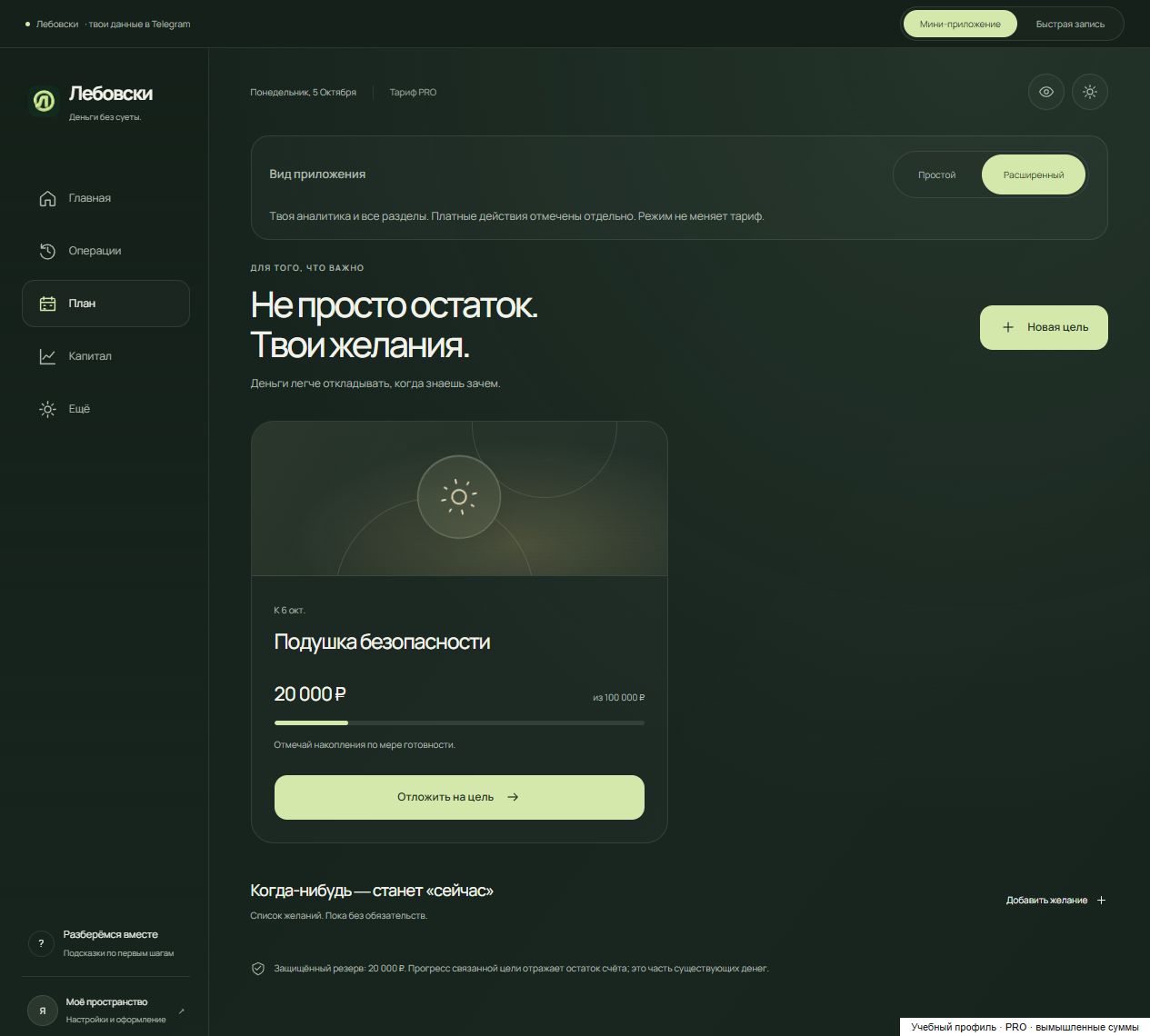The image size is (1150, 1036).
Task: Click the Защищённый резерв: 20 000 ₽ note
Action: [521, 969]
